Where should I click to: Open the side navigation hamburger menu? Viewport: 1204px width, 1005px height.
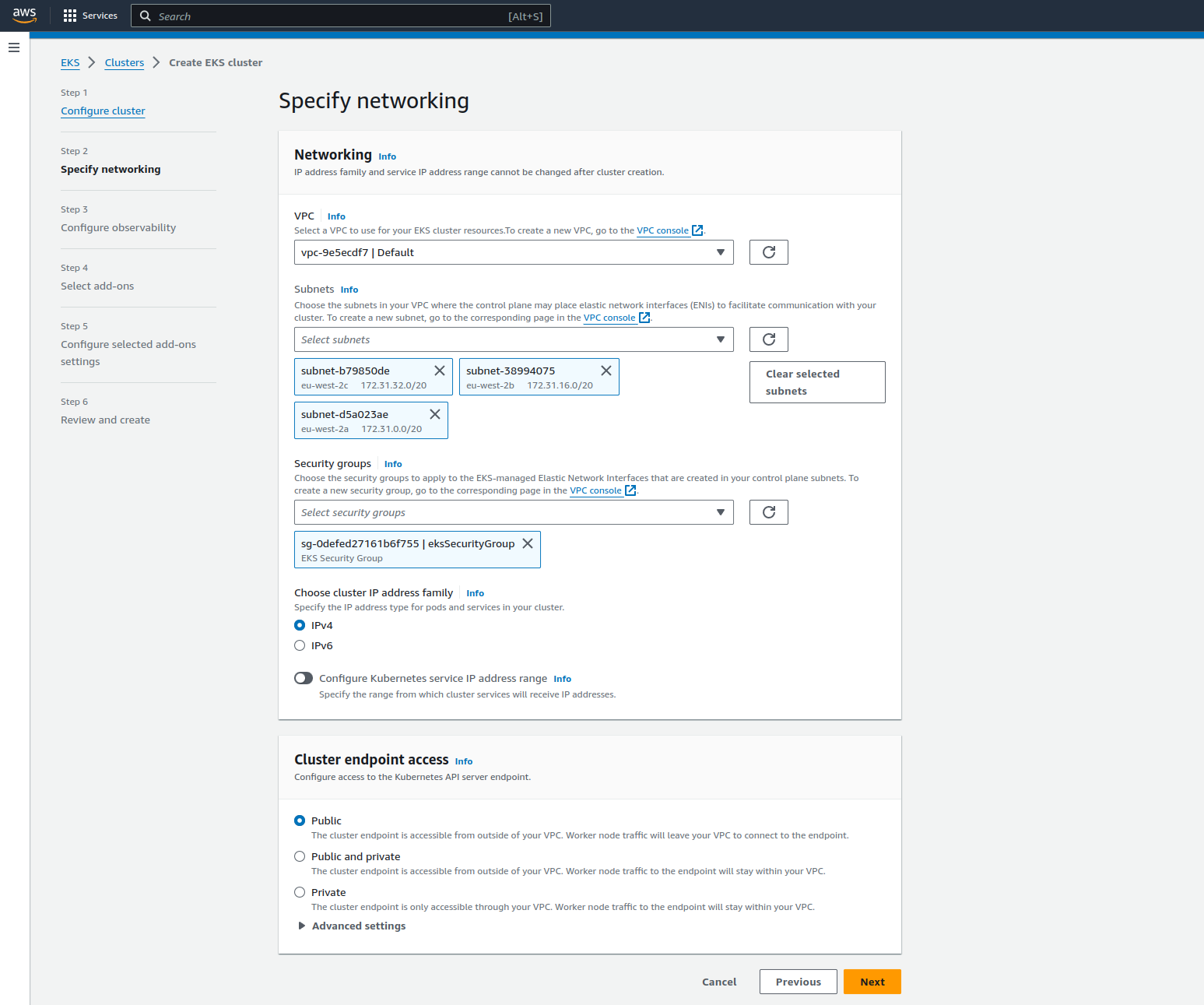pyautogui.click(x=13, y=47)
